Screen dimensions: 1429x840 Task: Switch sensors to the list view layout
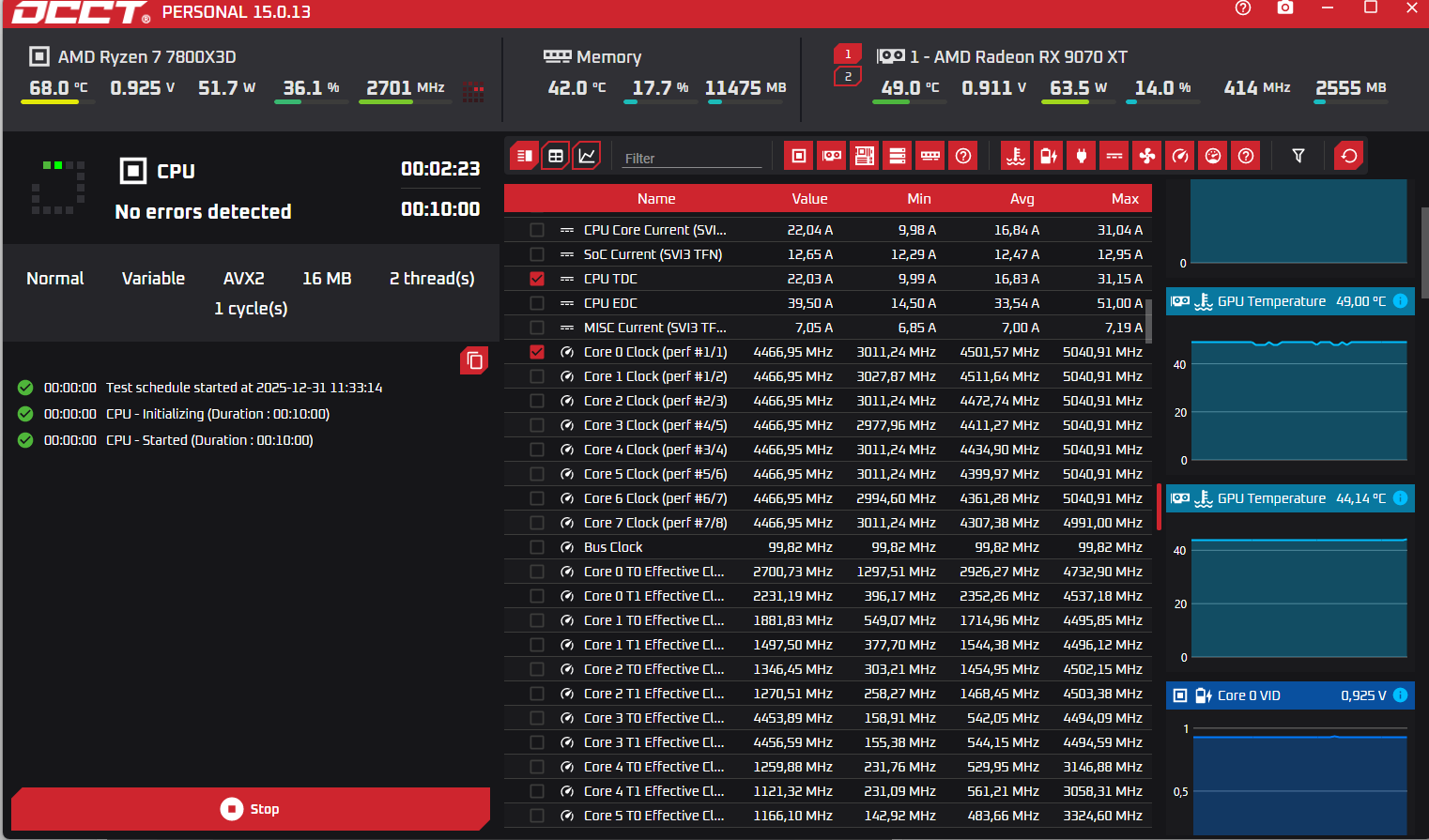point(524,156)
